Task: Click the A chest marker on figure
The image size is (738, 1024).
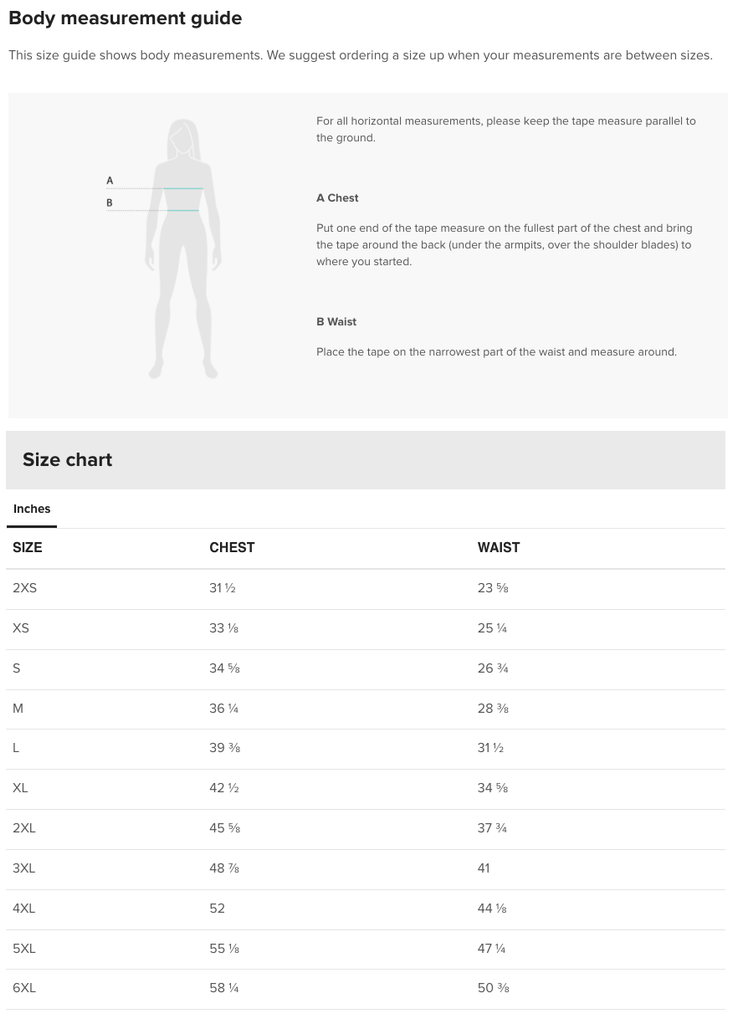Action: pyautogui.click(x=110, y=181)
